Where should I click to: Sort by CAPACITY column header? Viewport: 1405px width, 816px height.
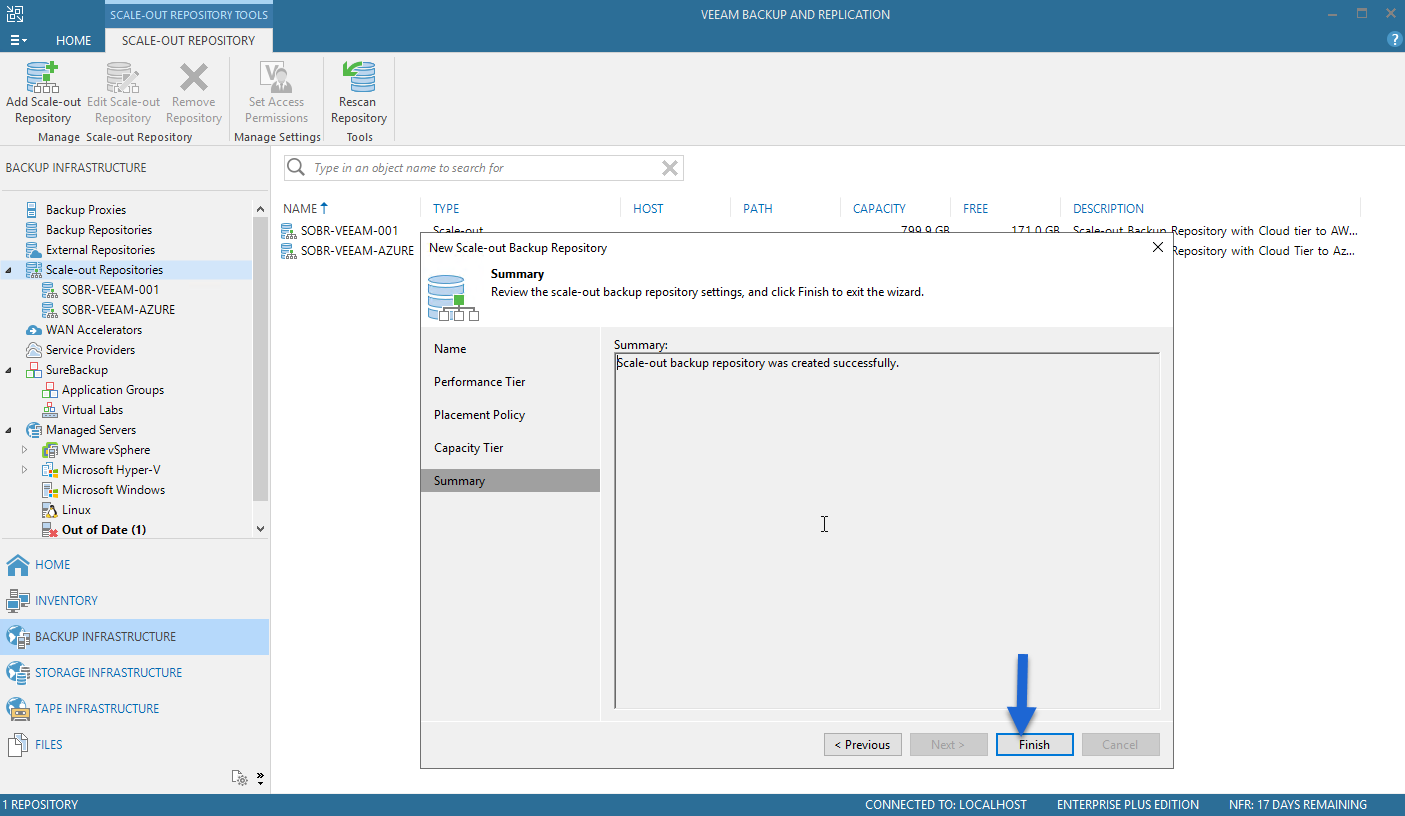tap(879, 209)
